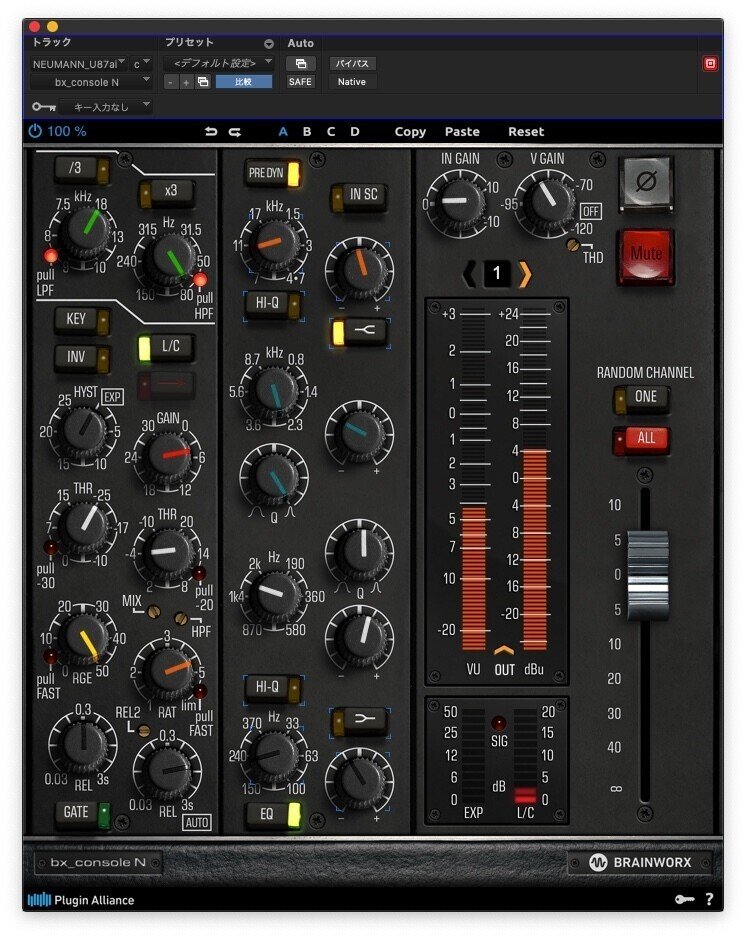Click next channel orange arrow
Image resolution: width=746 pixels, height=938 pixels.
click(x=525, y=273)
